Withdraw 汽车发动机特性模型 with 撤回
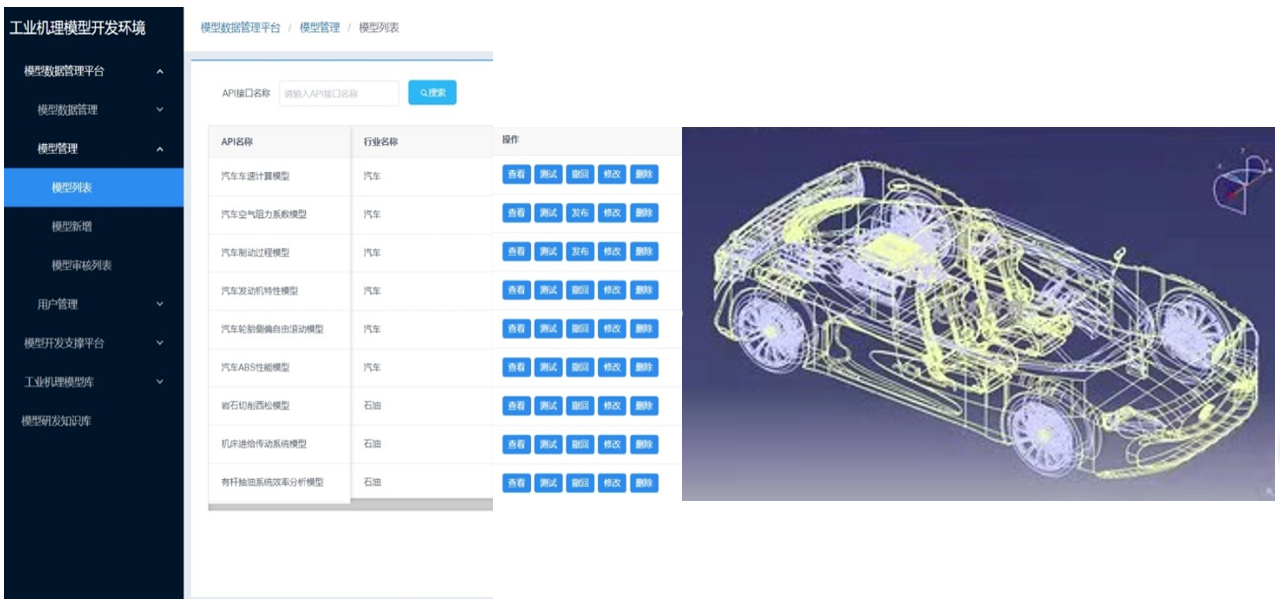Screen dimensions: 1280x602 coord(580,290)
